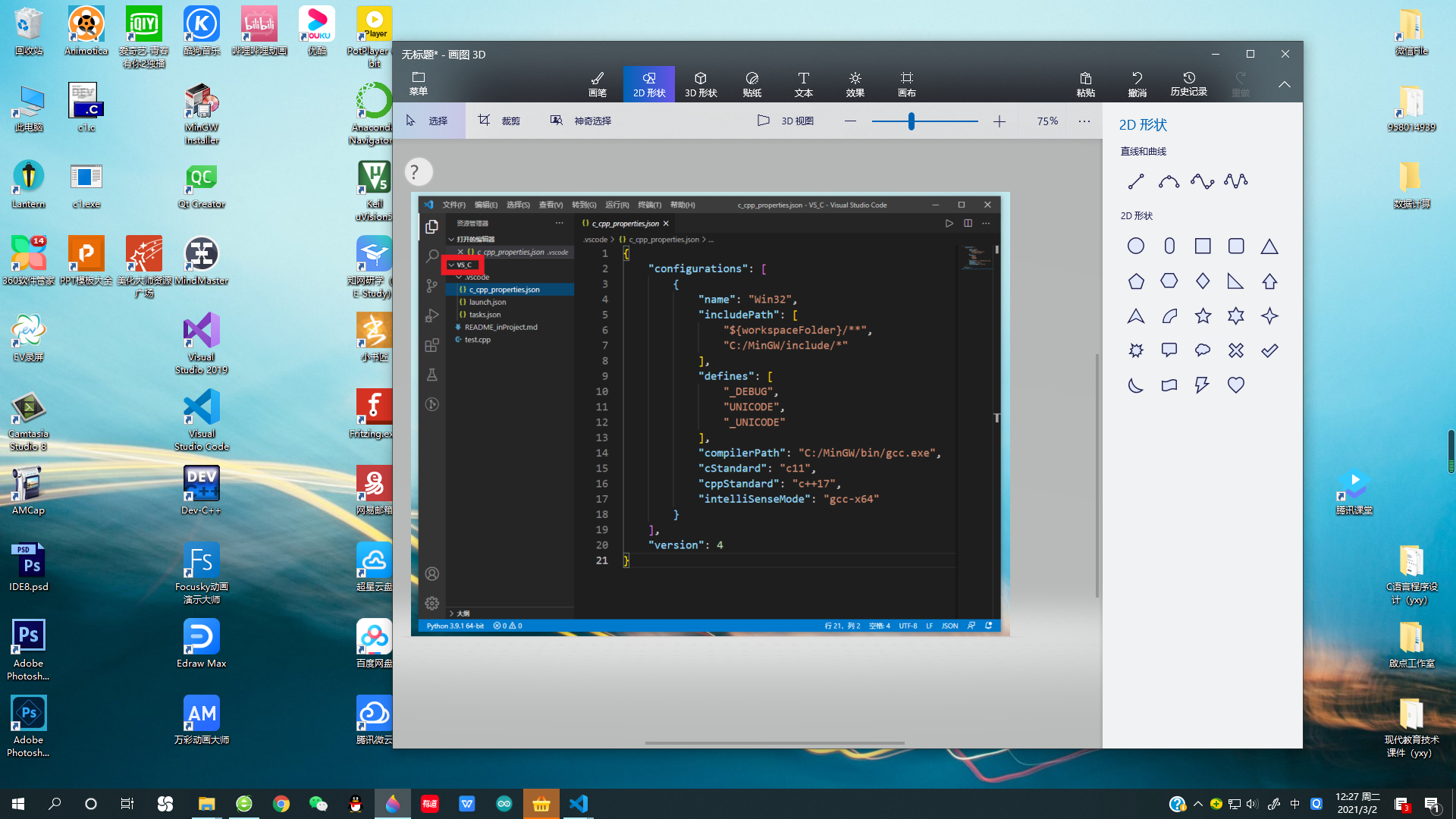Switch to the 2D 形状 tab
1456x819 pixels.
pos(649,84)
